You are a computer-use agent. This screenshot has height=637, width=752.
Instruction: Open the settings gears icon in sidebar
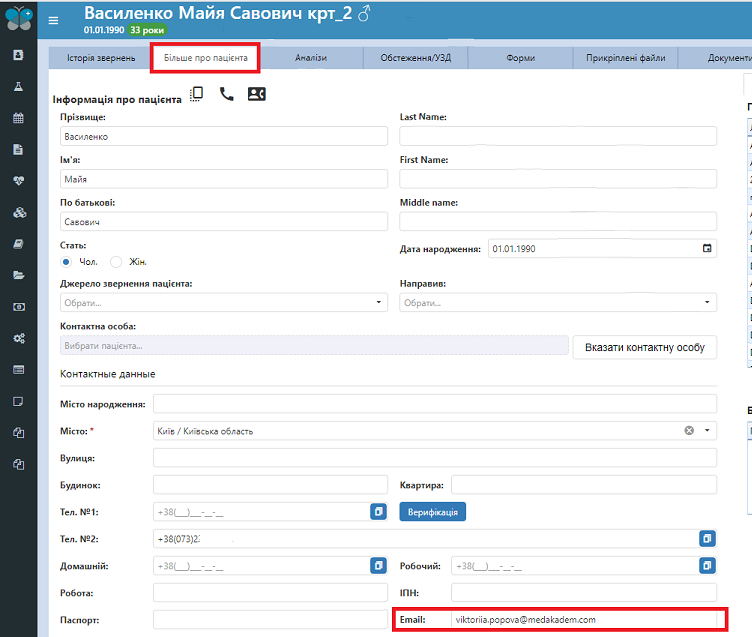click(x=18, y=338)
